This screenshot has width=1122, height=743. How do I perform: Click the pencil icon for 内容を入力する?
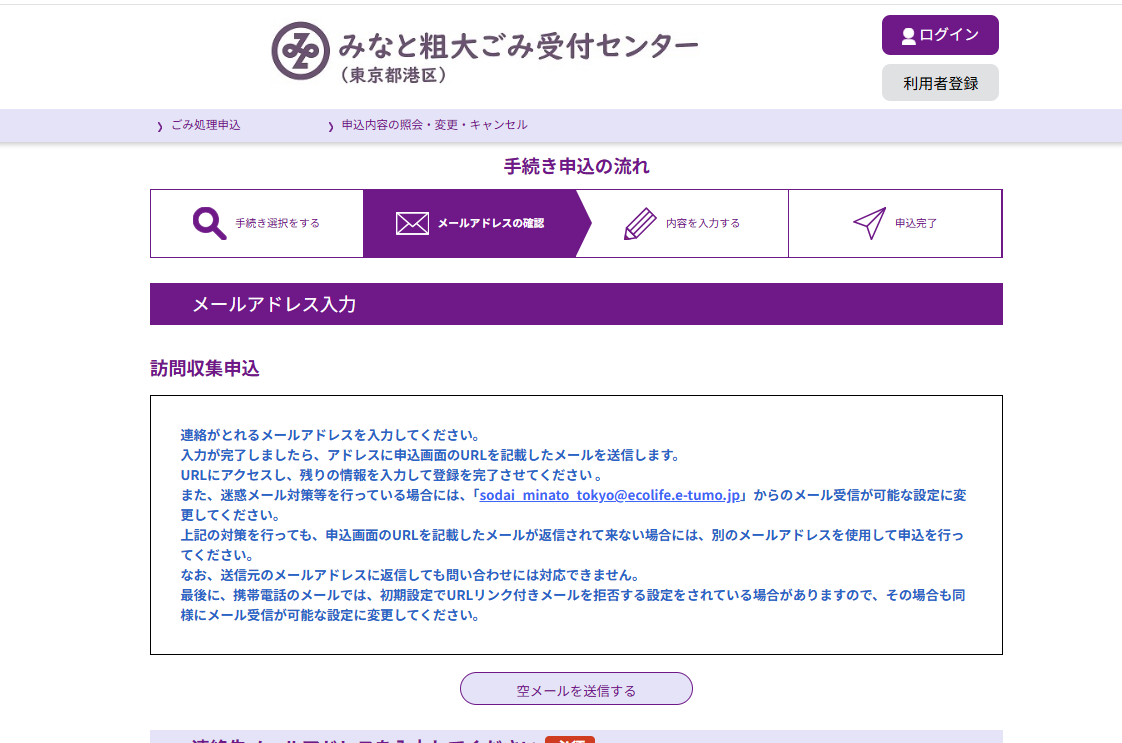pyautogui.click(x=640, y=223)
